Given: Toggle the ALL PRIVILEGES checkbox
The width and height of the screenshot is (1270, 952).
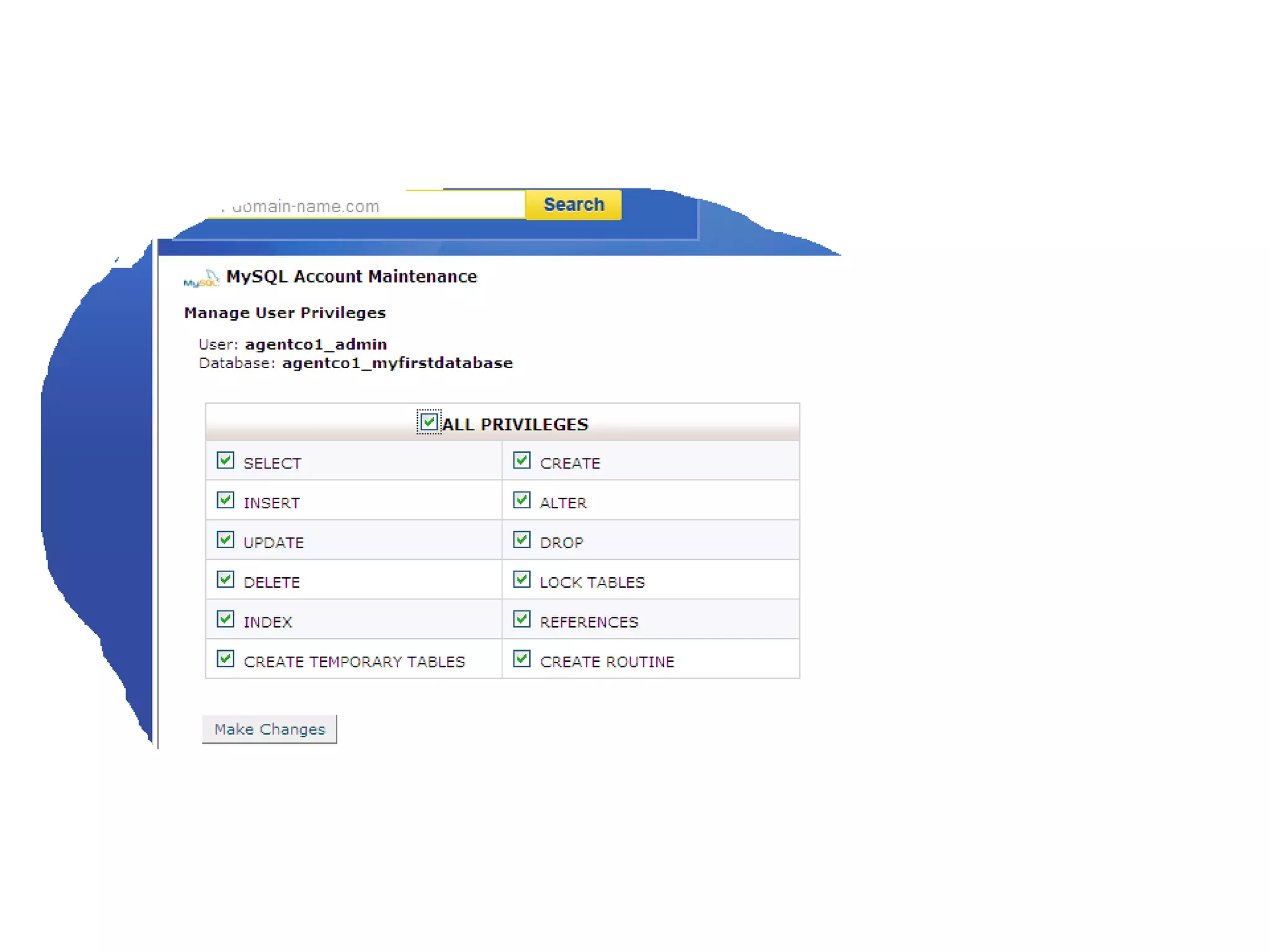Looking at the screenshot, I should click(428, 422).
